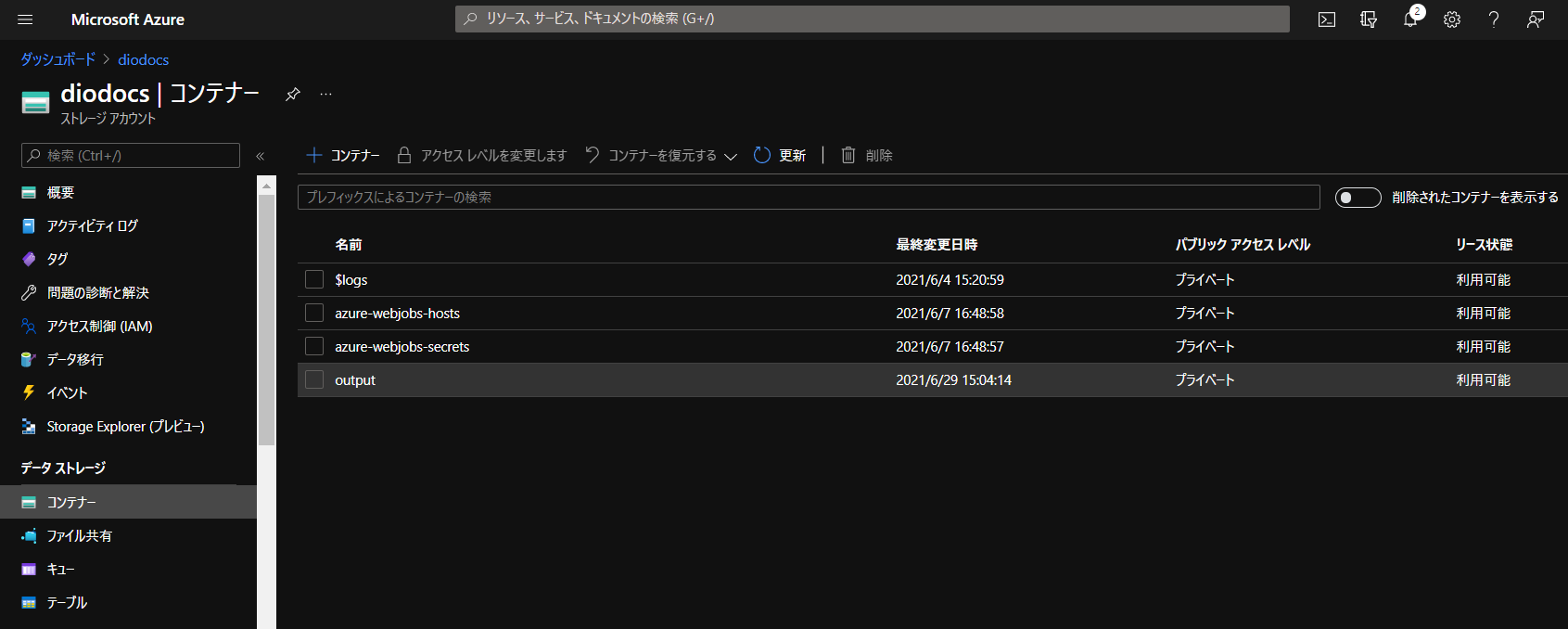Viewport: 1568px width, 629px height.
Task: Click the purple tag icon
Action: [29, 260]
